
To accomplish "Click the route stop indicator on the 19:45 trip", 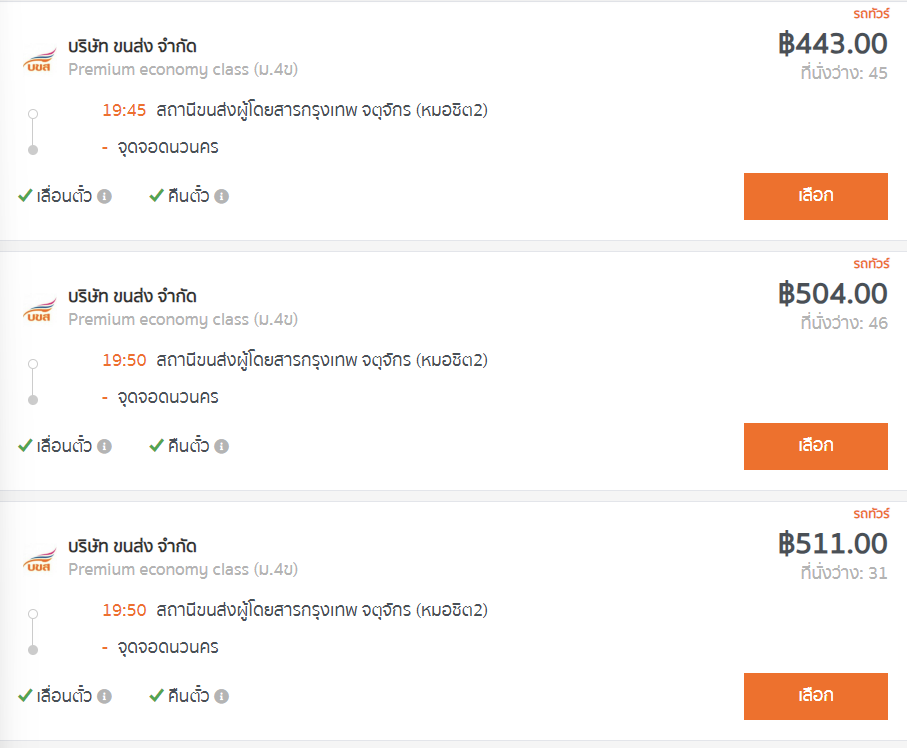I will tap(33, 132).
